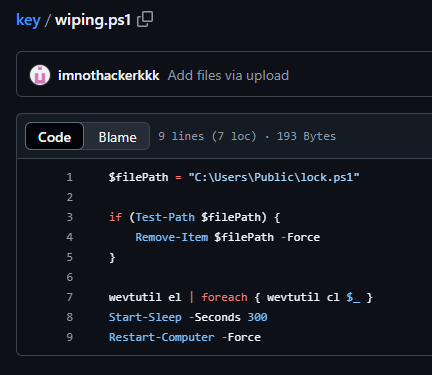Screen dimensions: 432x375
Task: Click the closing brace on line 5
Action: click(112, 258)
